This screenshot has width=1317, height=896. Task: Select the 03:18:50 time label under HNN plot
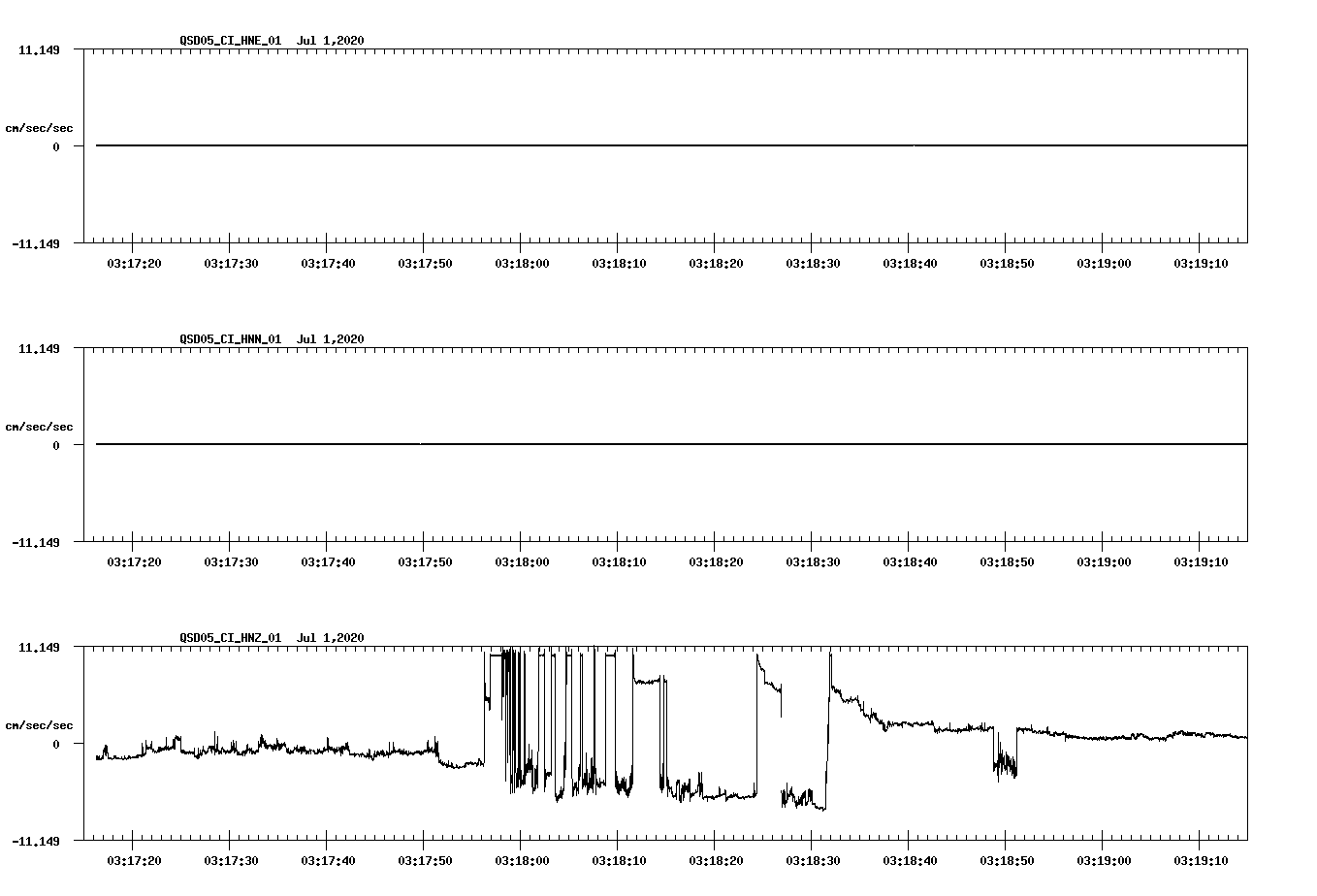point(1007,562)
